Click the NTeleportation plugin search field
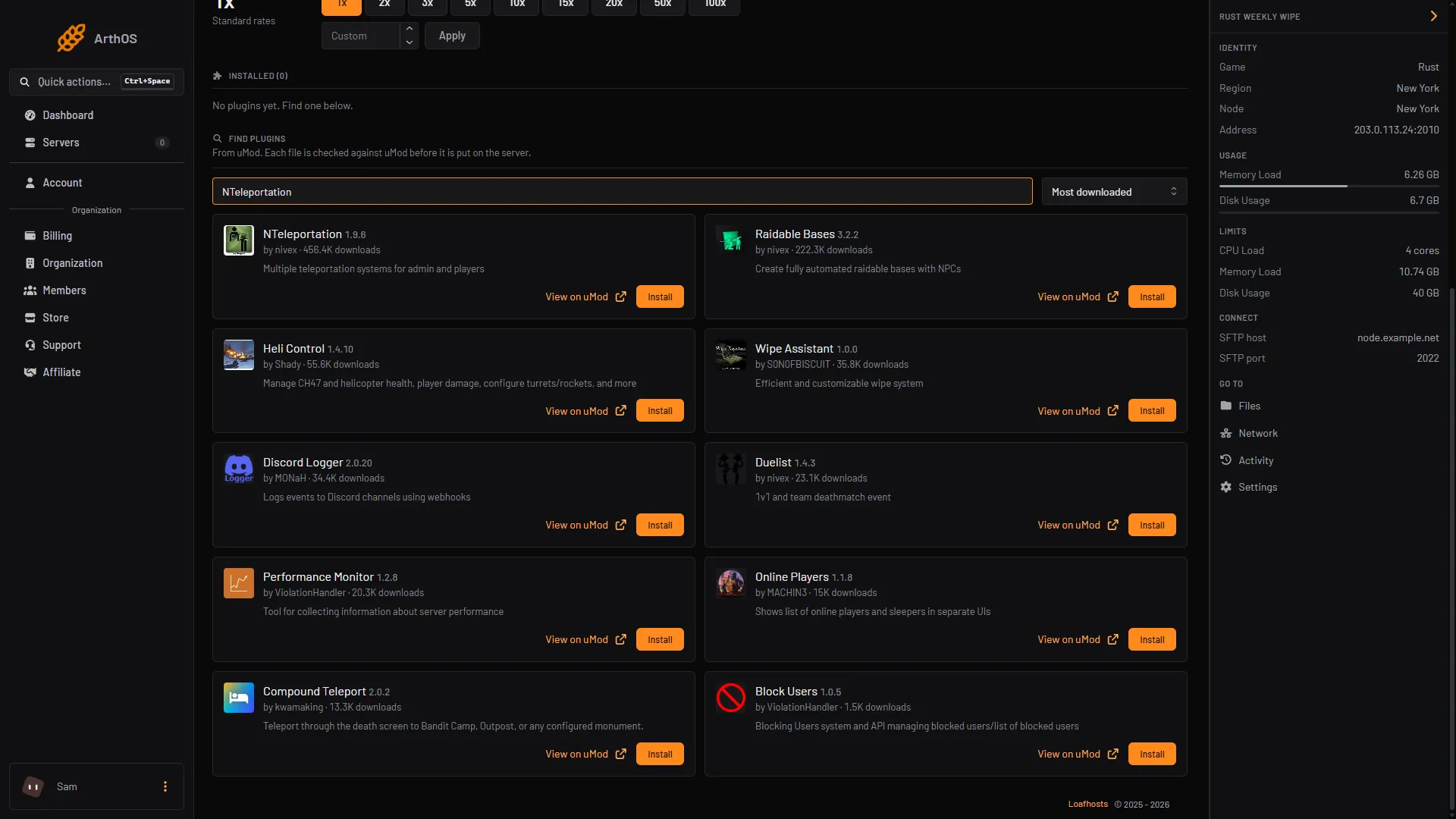Screen dimensions: 1456x819 (622, 192)
